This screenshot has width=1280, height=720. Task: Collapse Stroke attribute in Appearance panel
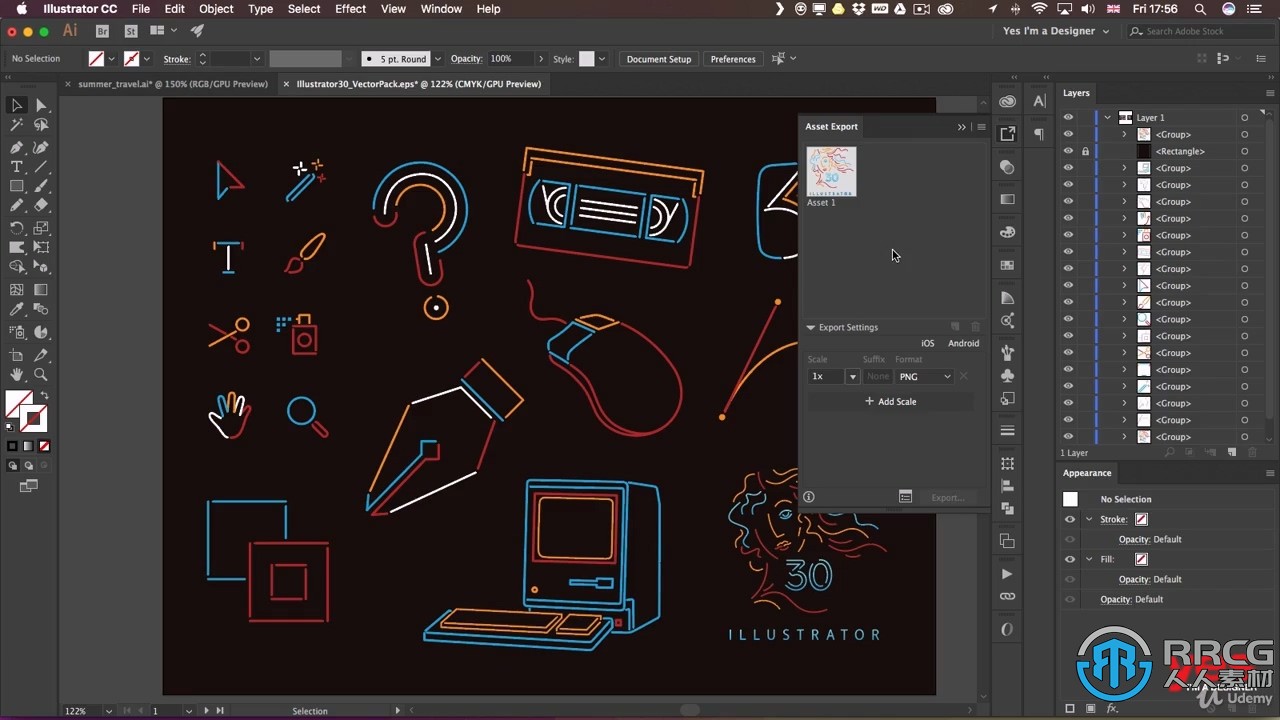coord(1089,519)
